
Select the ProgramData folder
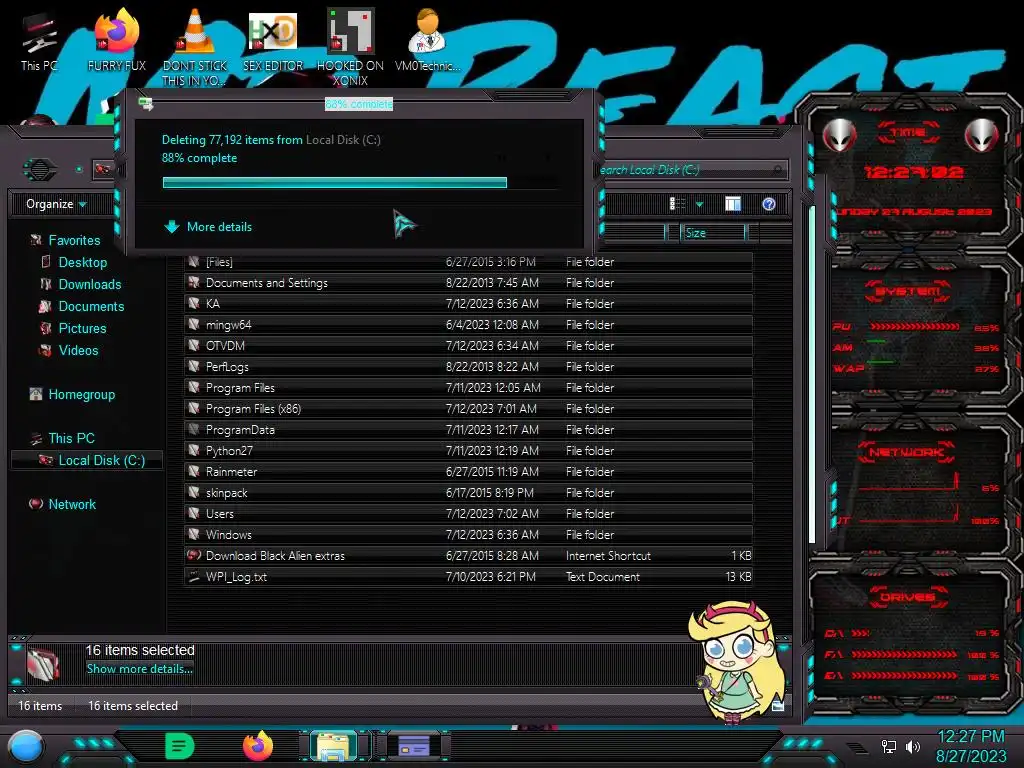[468, 430]
